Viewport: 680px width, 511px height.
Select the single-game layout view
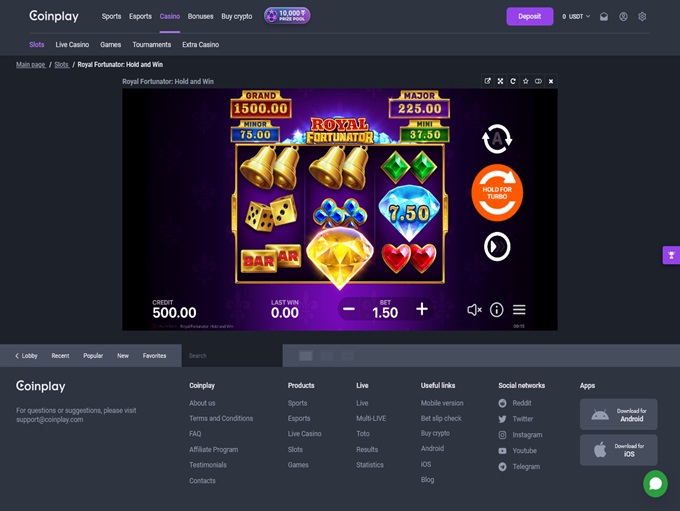(x=306, y=356)
